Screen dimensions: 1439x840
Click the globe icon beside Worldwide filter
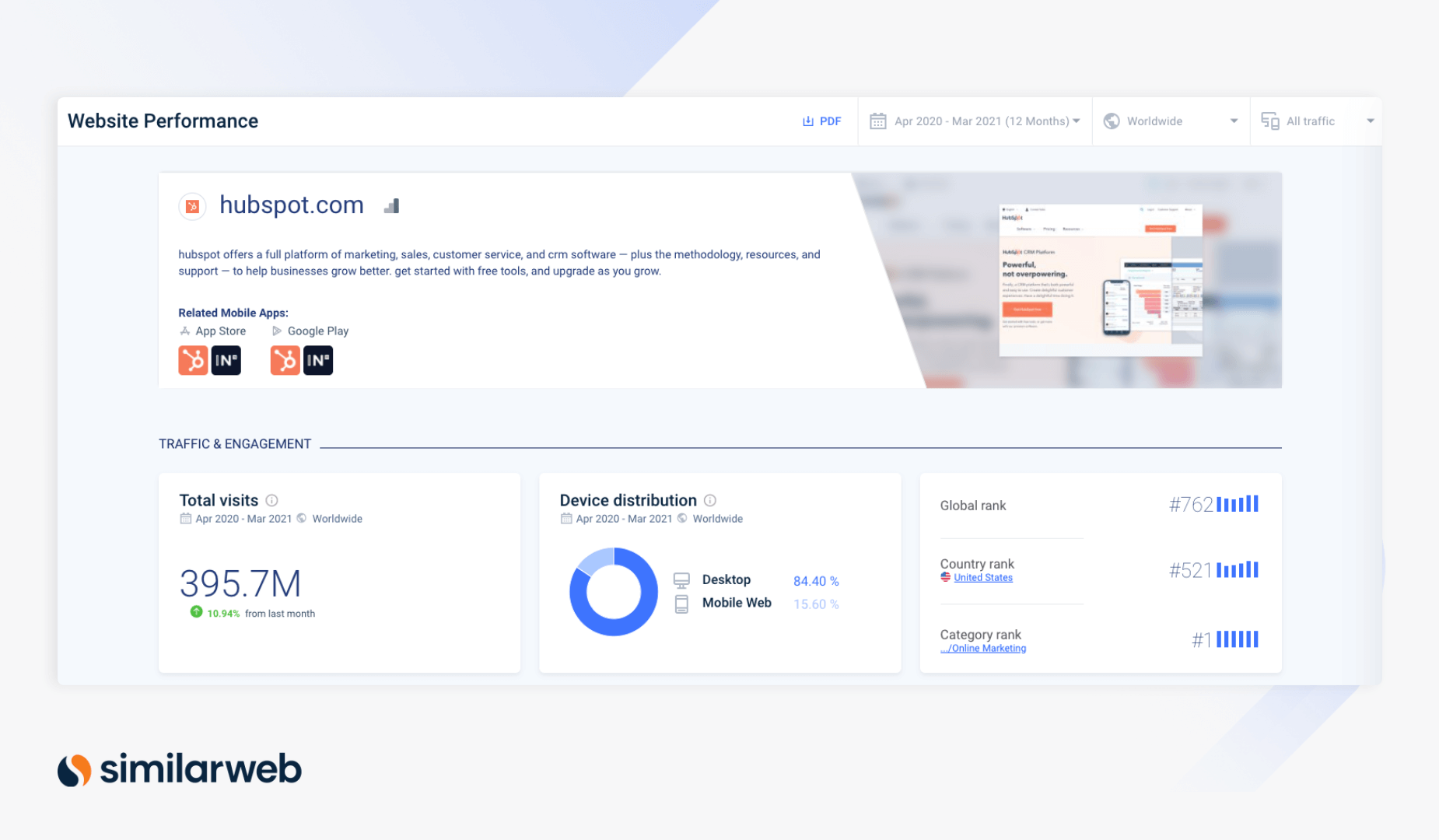tap(1112, 121)
